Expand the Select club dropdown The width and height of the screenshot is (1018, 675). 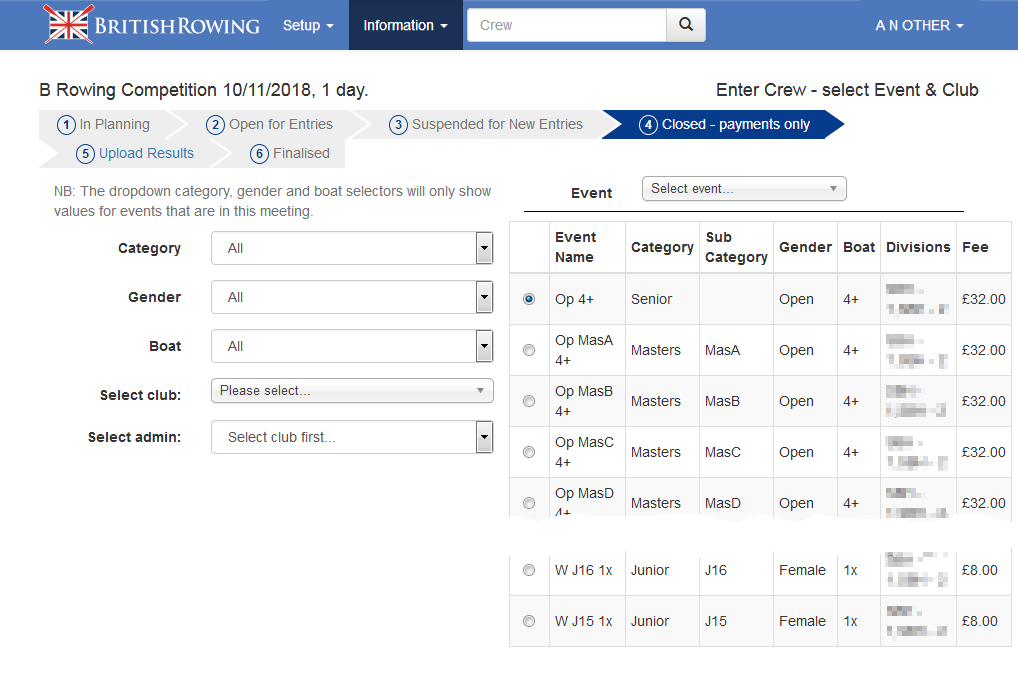352,391
